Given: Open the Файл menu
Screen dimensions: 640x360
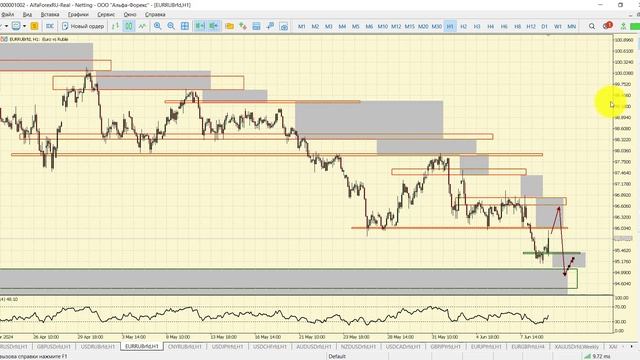Looking at the screenshot, I should click(x=7, y=14).
